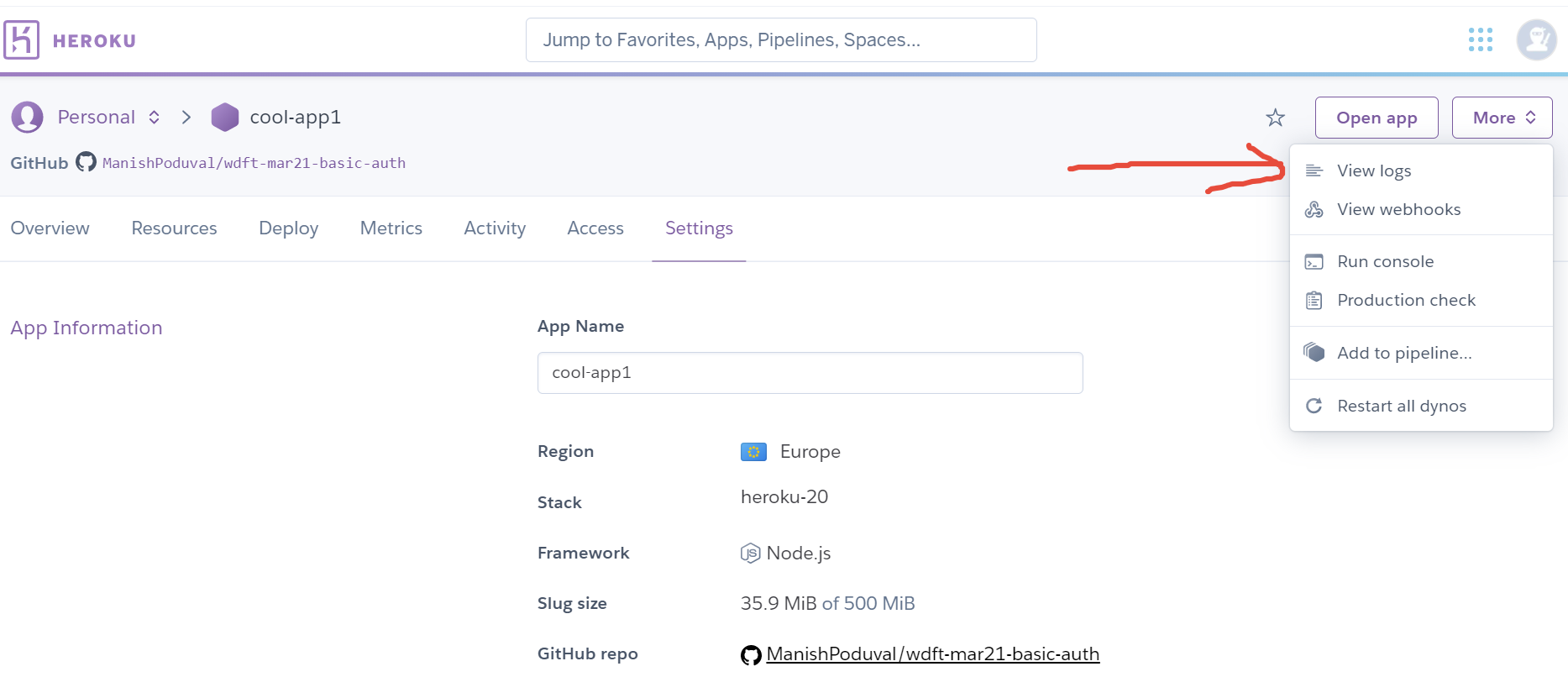Click the cool-app1 breadcrumb name
The height and width of the screenshot is (677, 1568).
pyautogui.click(x=296, y=117)
